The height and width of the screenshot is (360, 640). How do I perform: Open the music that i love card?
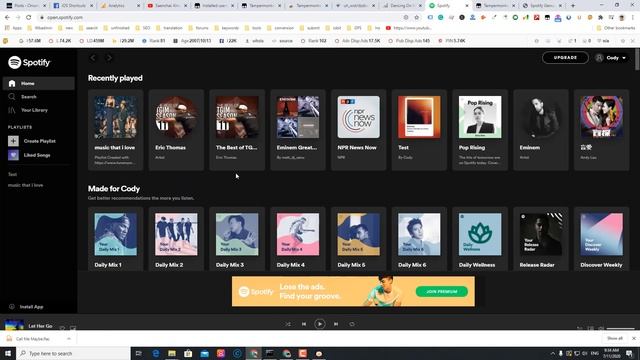point(116,130)
